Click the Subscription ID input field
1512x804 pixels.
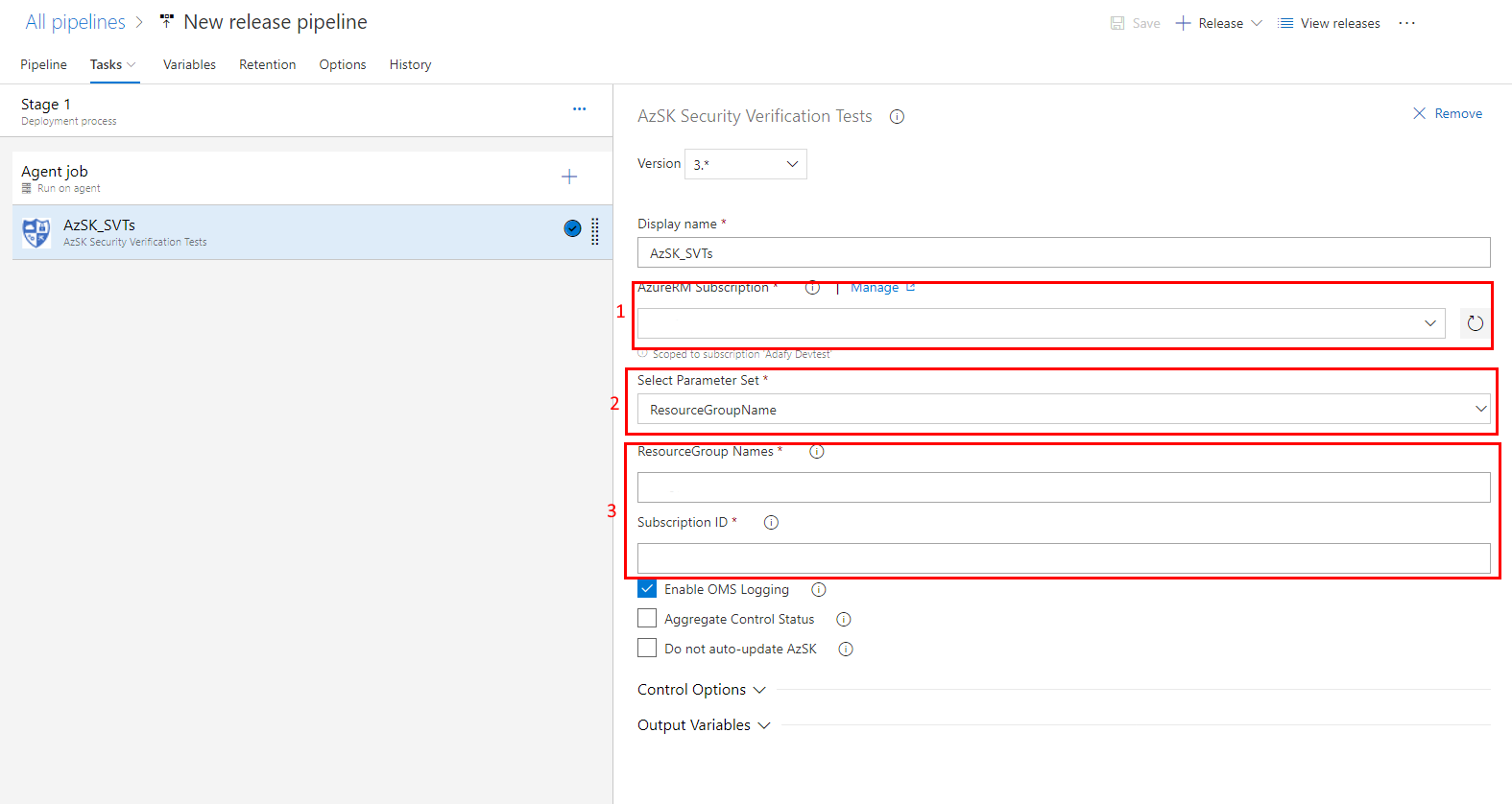pyautogui.click(x=1064, y=558)
